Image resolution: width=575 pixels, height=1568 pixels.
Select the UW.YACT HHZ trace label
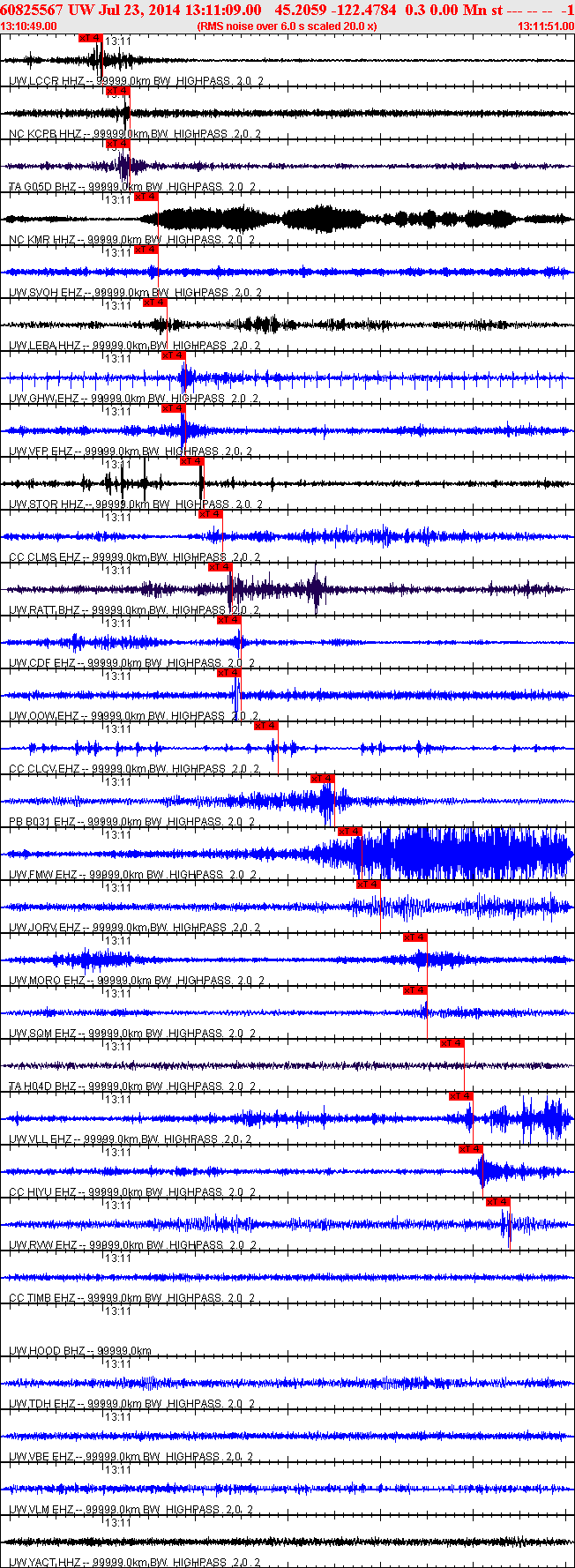(134, 1563)
